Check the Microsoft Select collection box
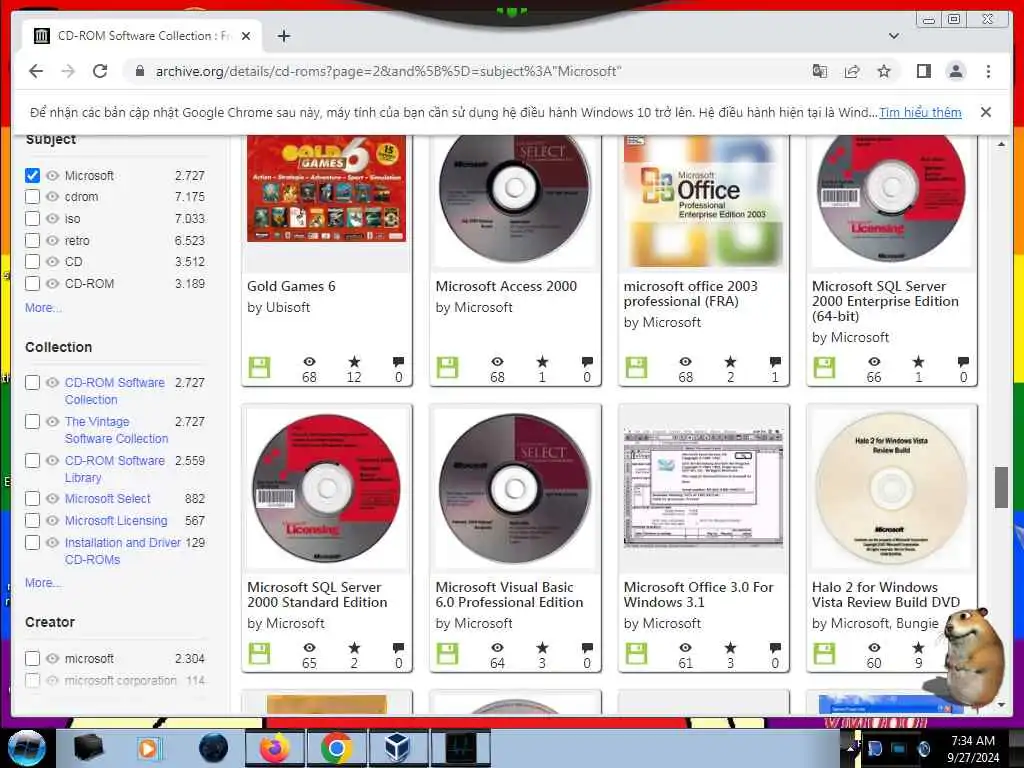Viewport: 1024px width, 768px height. [32, 498]
